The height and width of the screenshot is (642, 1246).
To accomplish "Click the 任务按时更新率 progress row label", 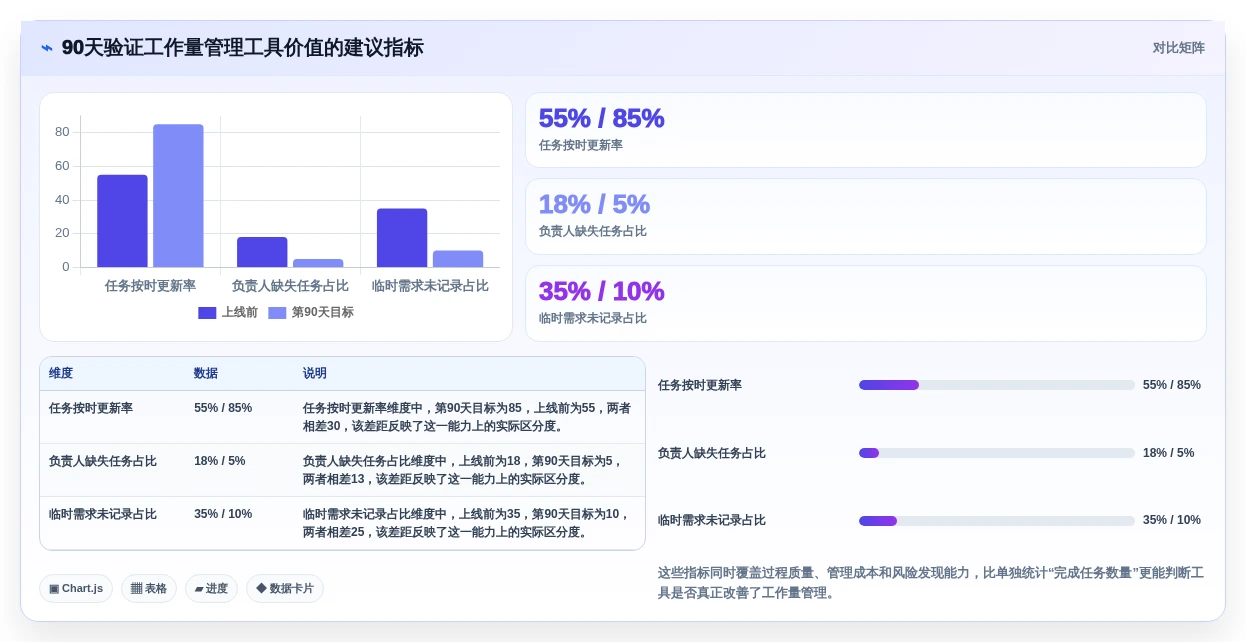I will click(x=700, y=385).
